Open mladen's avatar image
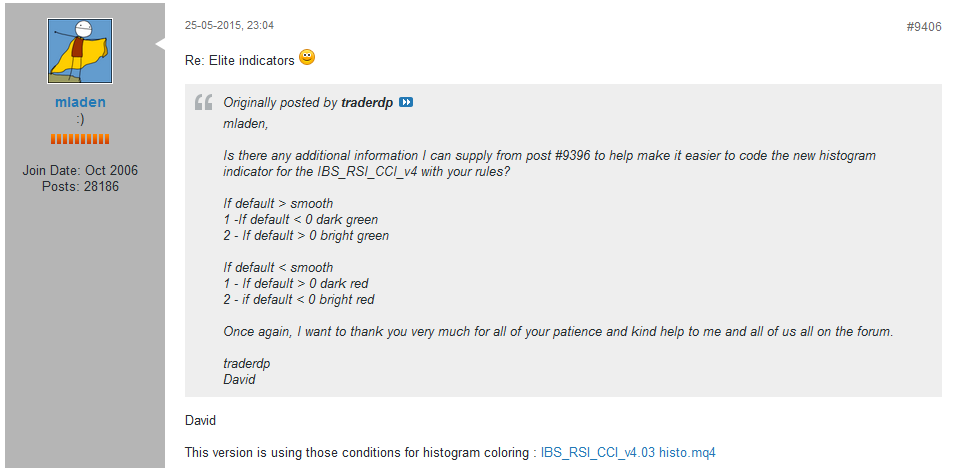The height and width of the screenshot is (468, 967). [80, 51]
